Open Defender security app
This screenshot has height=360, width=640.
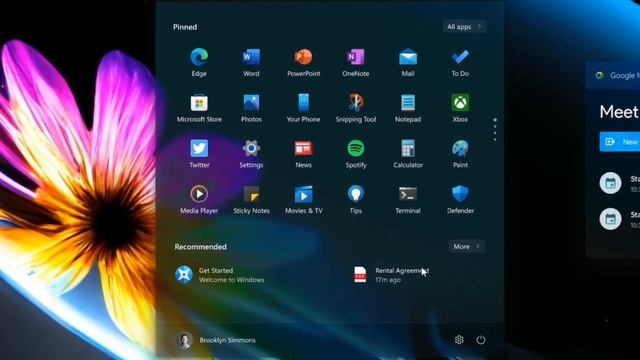pyautogui.click(x=460, y=200)
